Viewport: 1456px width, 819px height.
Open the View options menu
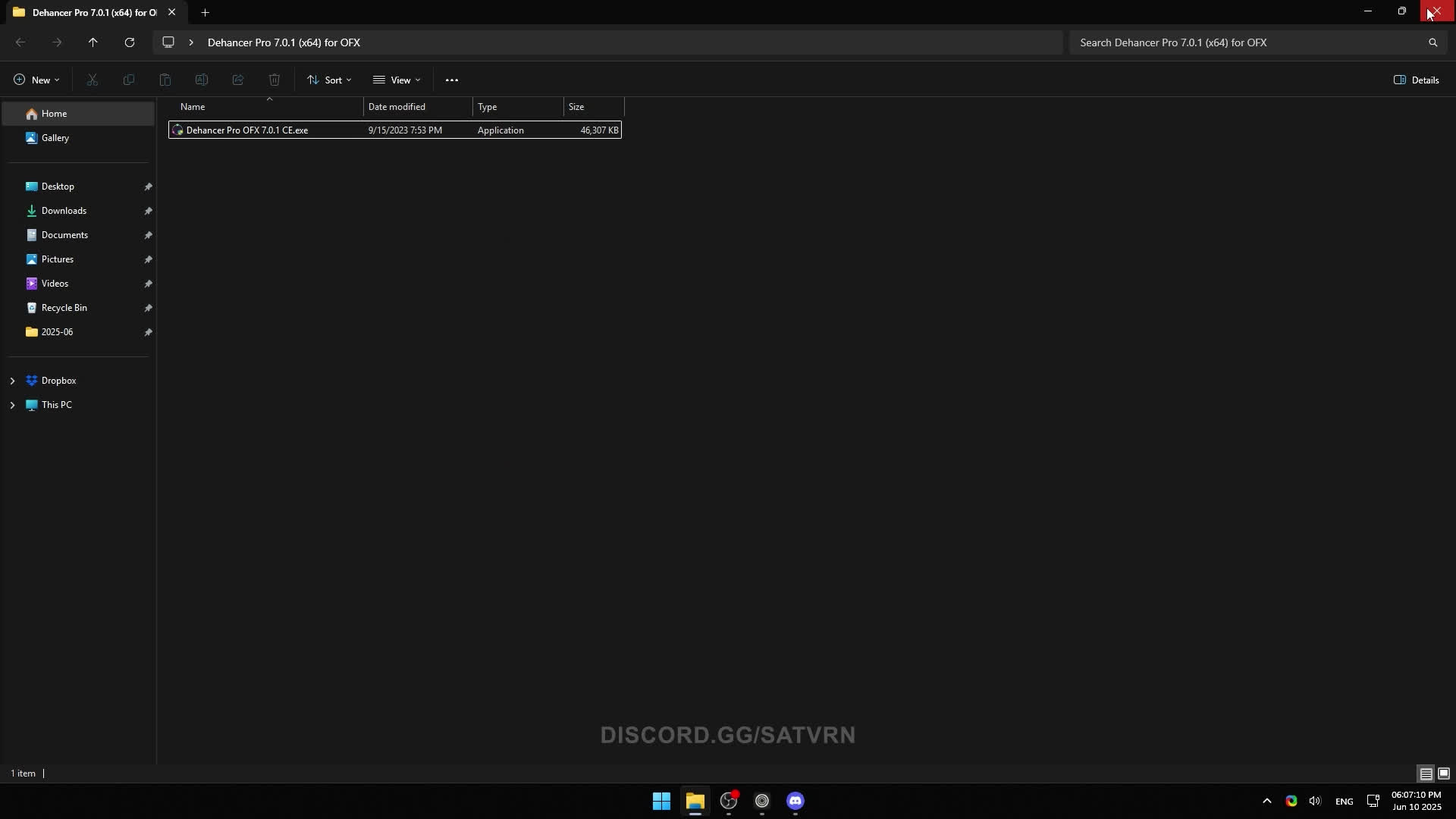pyautogui.click(x=397, y=80)
